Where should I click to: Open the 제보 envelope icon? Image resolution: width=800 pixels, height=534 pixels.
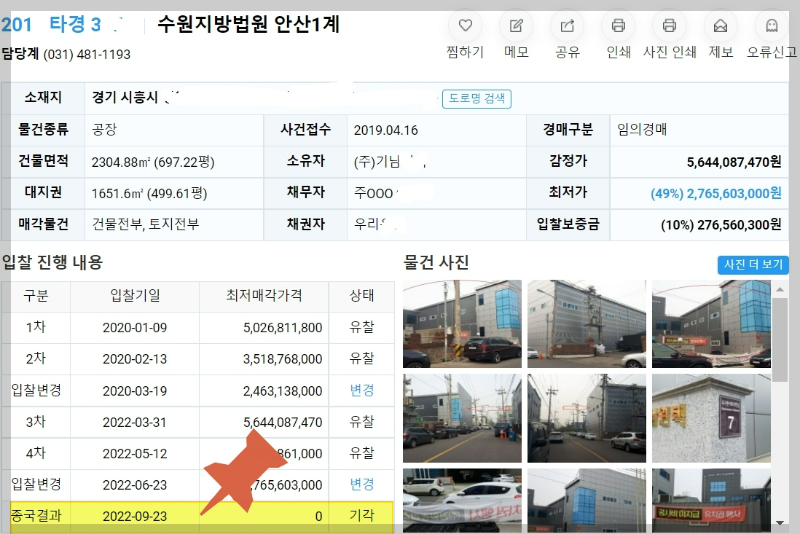point(720,26)
